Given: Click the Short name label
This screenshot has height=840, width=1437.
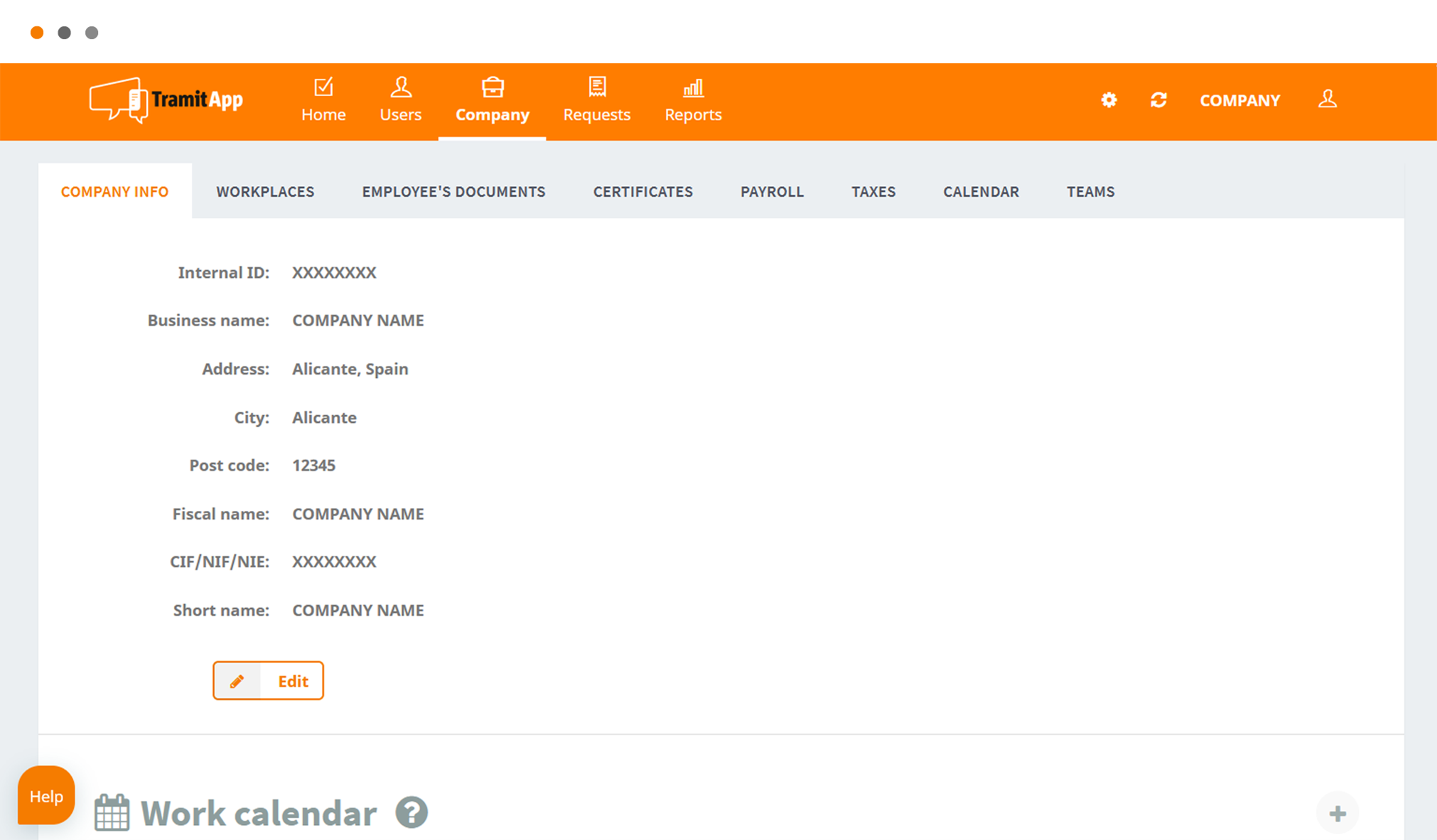Looking at the screenshot, I should pyautogui.click(x=222, y=610).
